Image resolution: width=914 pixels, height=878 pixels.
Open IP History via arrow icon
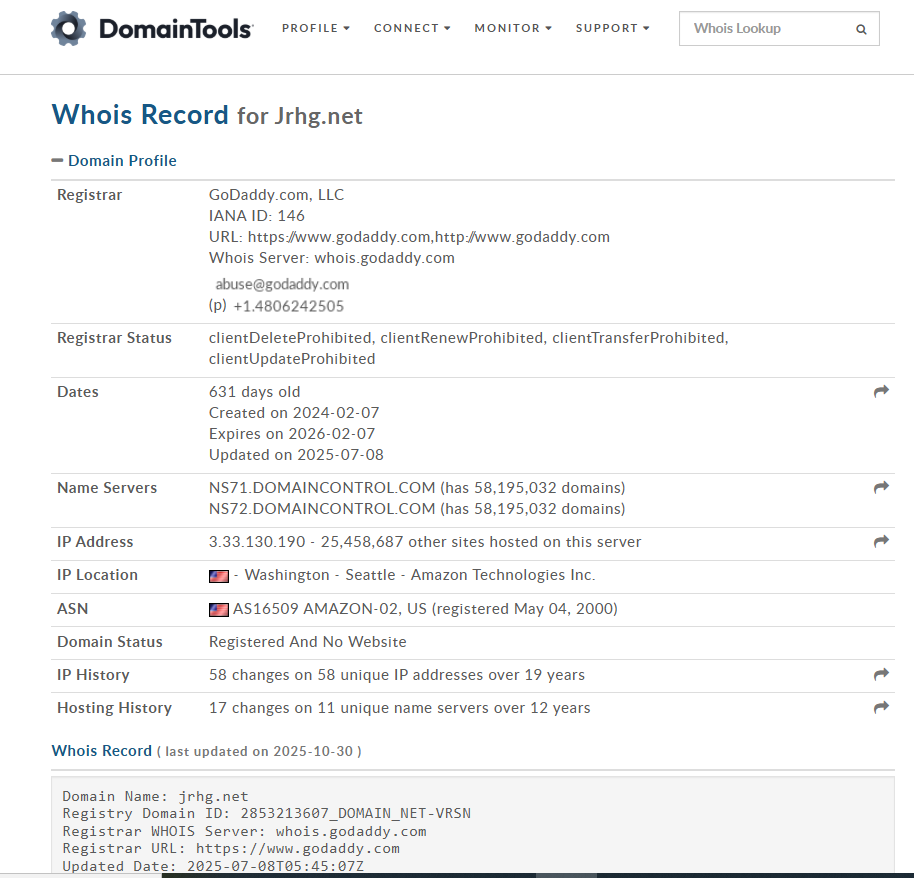click(881, 675)
